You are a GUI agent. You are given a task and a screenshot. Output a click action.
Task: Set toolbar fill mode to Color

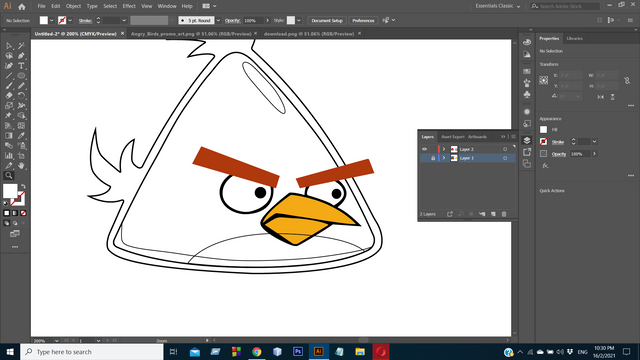[x=7, y=213]
